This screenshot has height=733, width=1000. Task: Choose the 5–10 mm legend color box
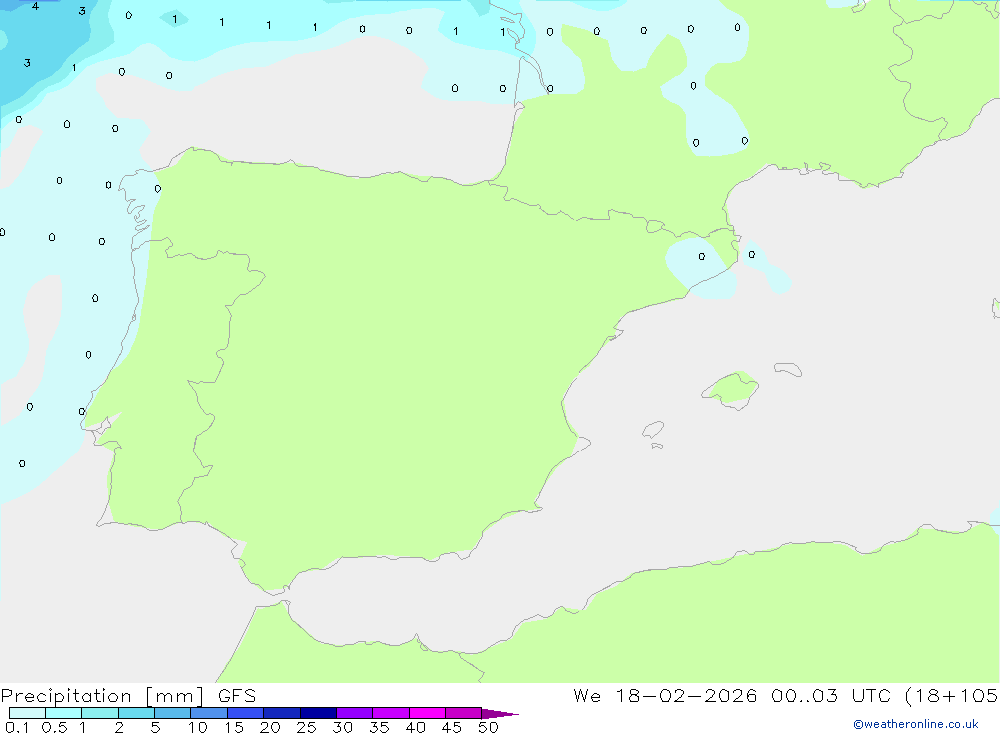(173, 713)
